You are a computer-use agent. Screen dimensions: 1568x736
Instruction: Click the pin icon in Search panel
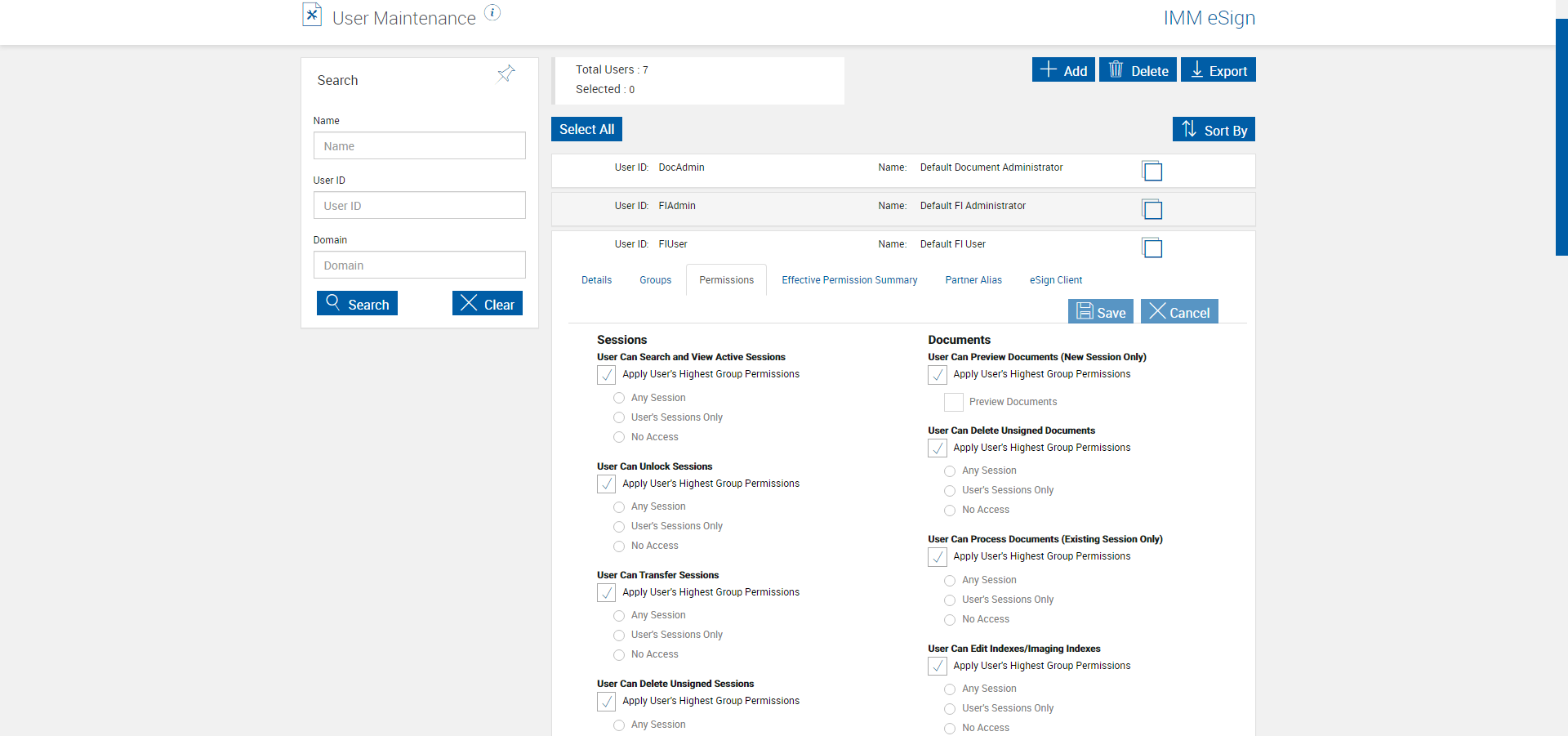(x=506, y=74)
